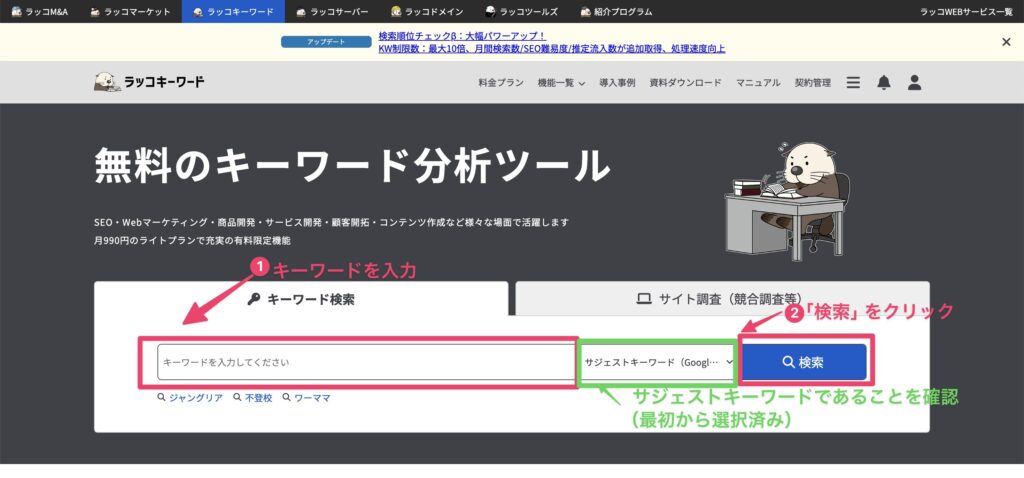
Task: Open the user account icon
Action: click(x=914, y=82)
